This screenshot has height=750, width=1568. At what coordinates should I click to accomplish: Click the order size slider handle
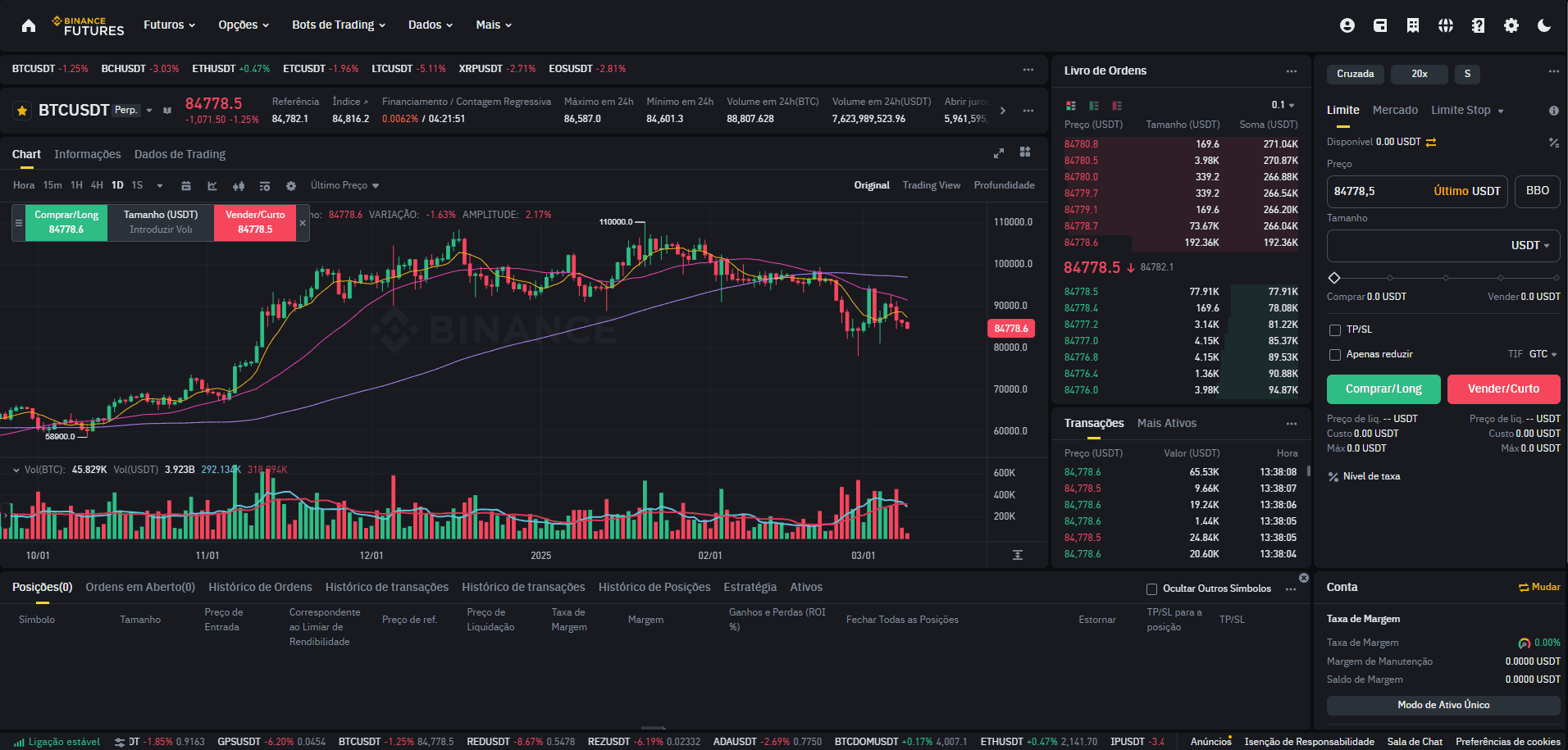1334,278
